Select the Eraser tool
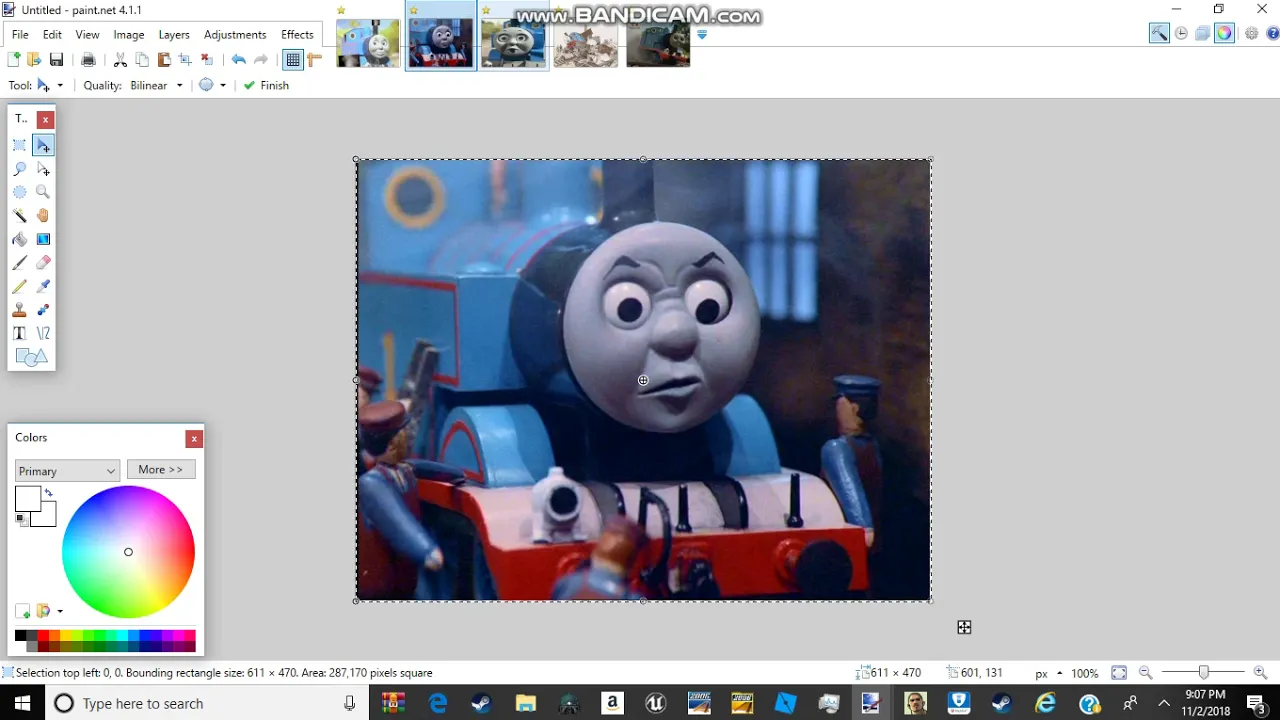The width and height of the screenshot is (1280, 720). [x=43, y=262]
